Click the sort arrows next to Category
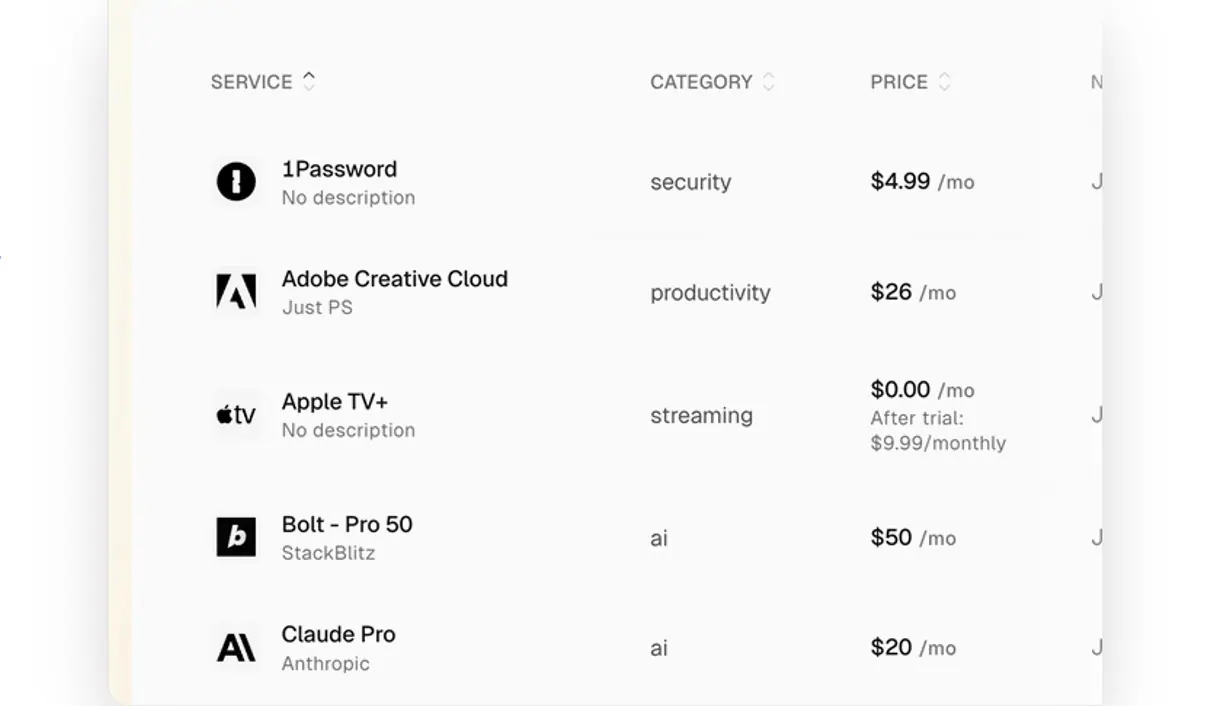This screenshot has height=706, width=1232. tap(769, 82)
